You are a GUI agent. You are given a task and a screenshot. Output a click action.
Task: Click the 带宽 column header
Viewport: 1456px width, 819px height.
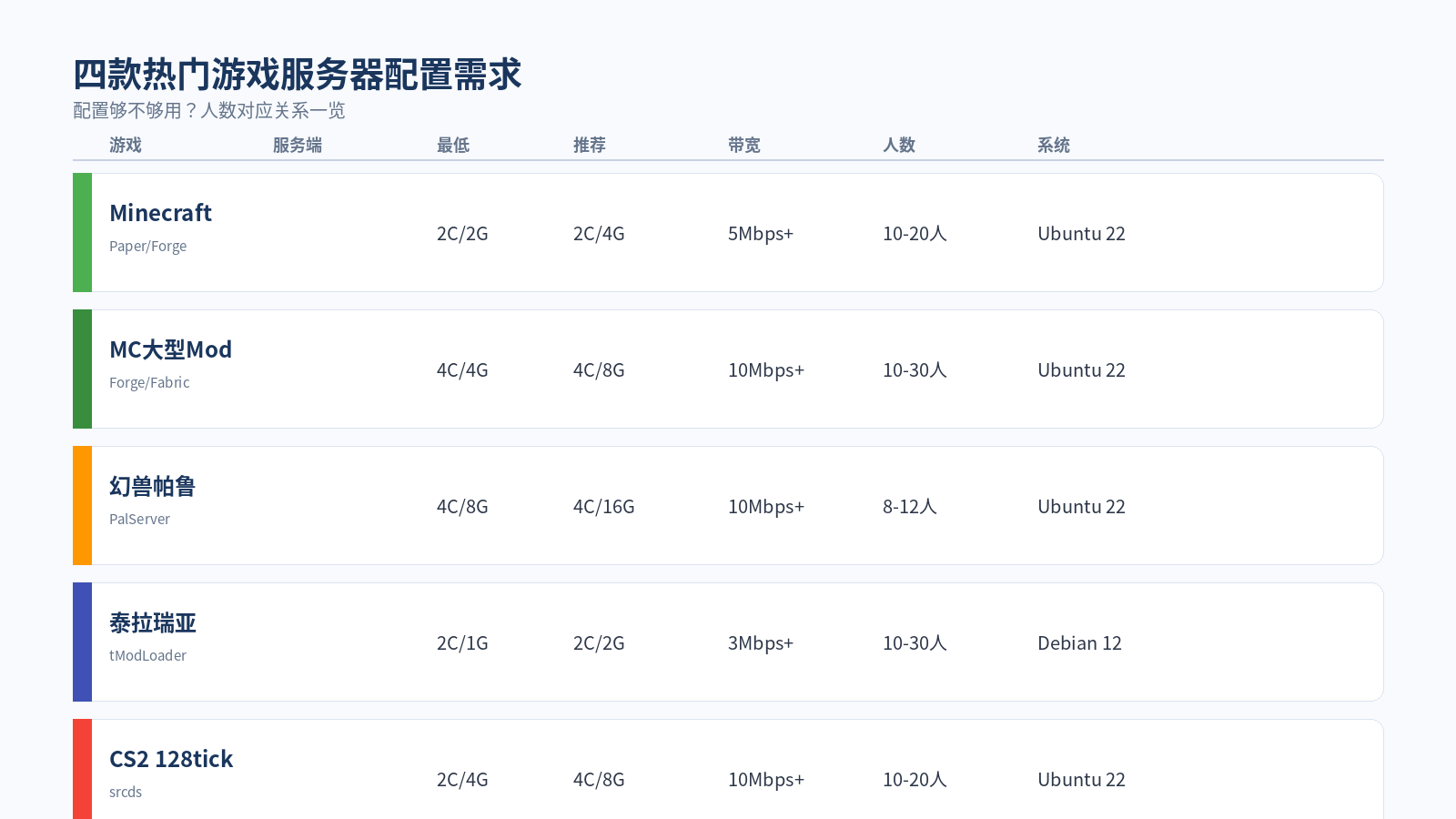[x=744, y=145]
